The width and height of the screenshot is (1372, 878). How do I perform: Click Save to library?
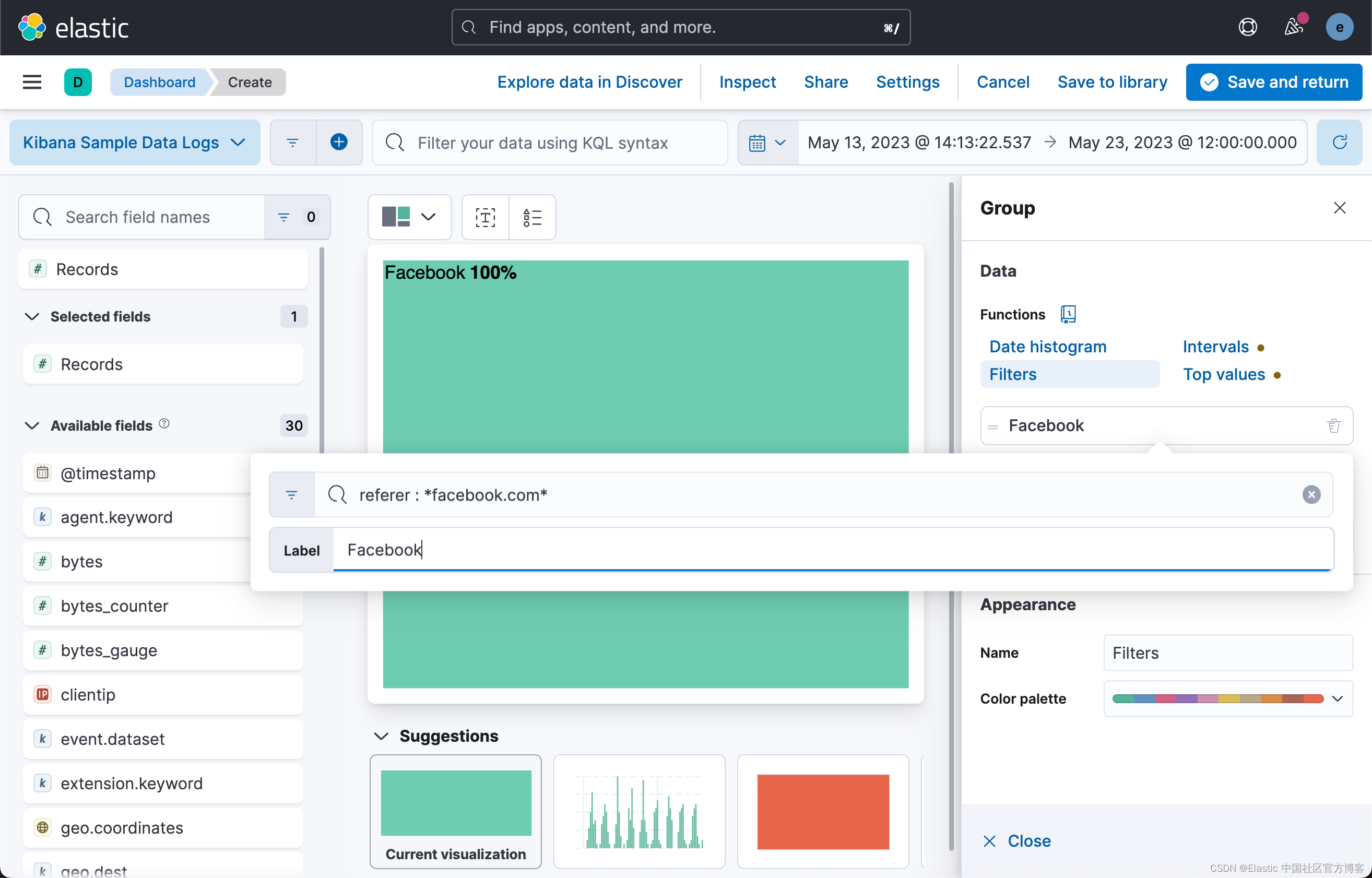click(1112, 82)
